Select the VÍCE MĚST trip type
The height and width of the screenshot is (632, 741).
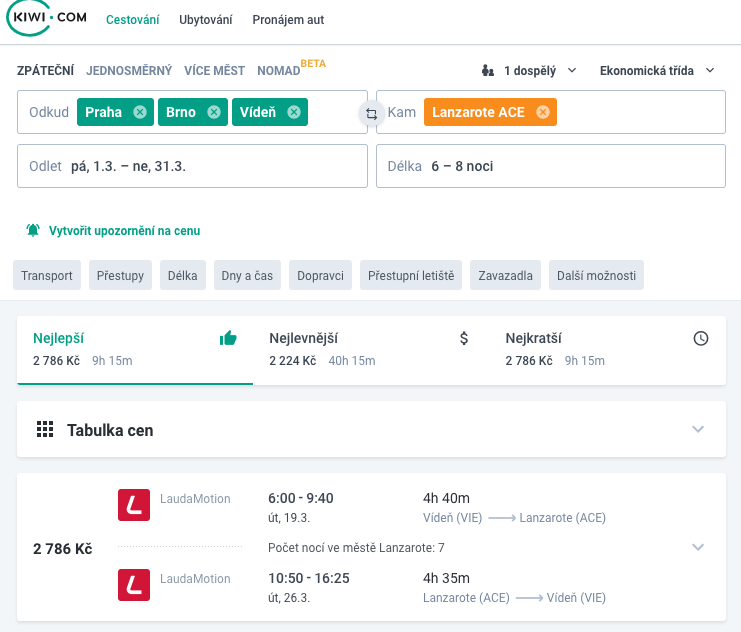pos(215,71)
